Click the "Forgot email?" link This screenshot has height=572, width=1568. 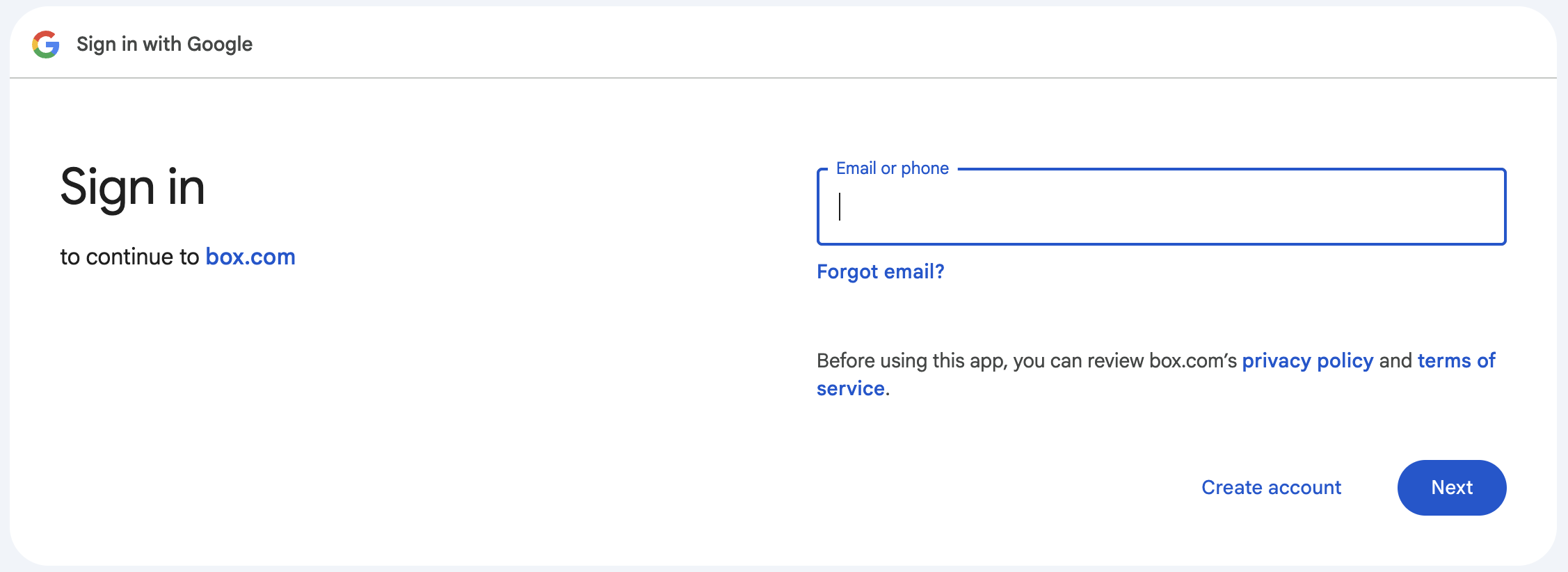click(x=880, y=271)
